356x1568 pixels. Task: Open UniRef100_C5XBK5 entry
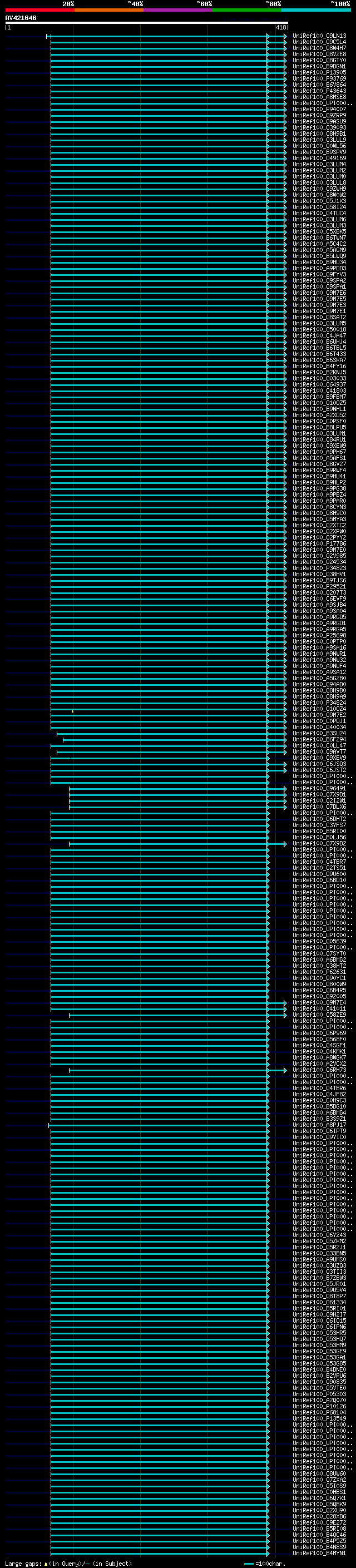point(319,232)
